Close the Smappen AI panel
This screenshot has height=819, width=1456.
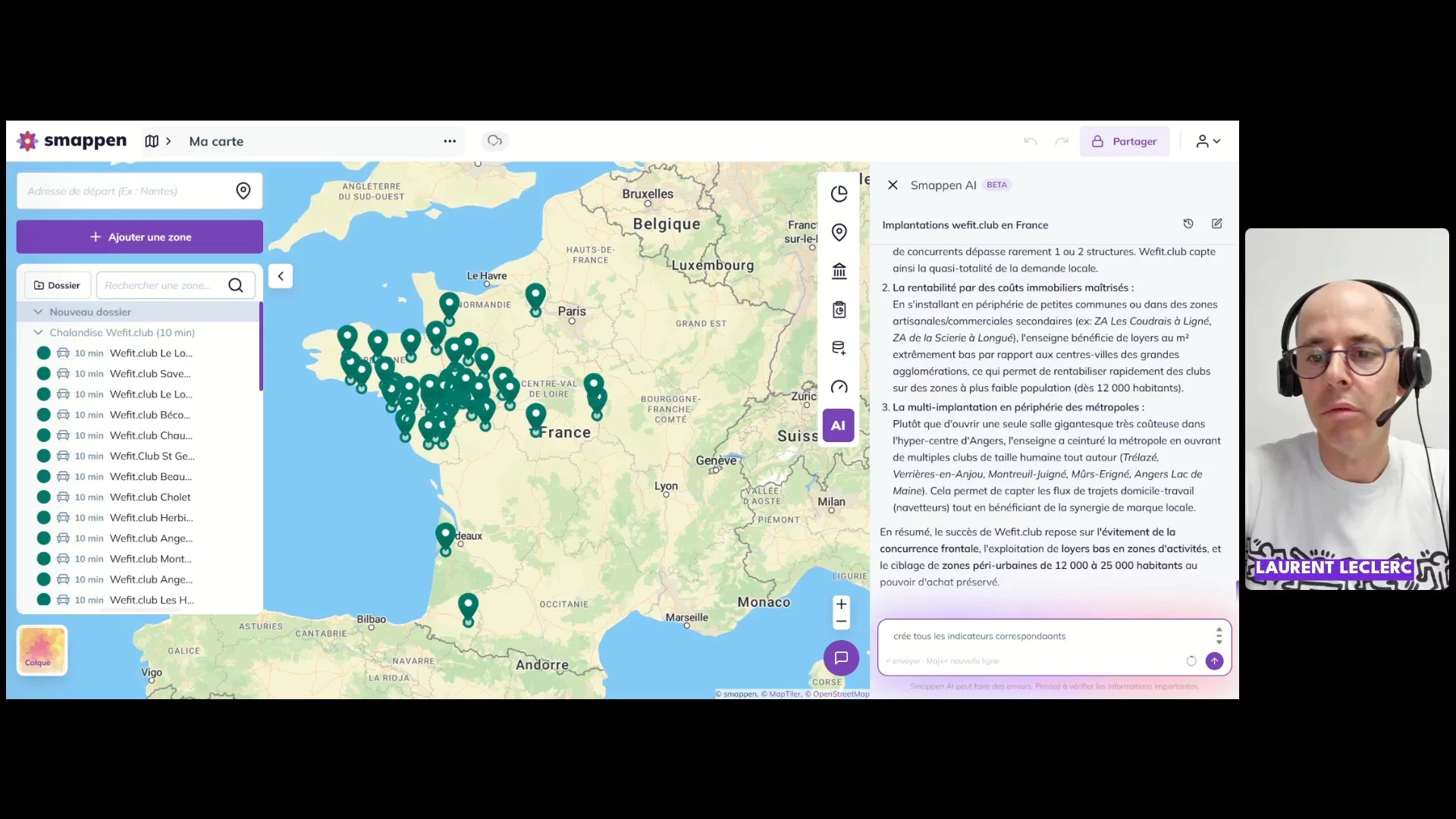pos(893,185)
